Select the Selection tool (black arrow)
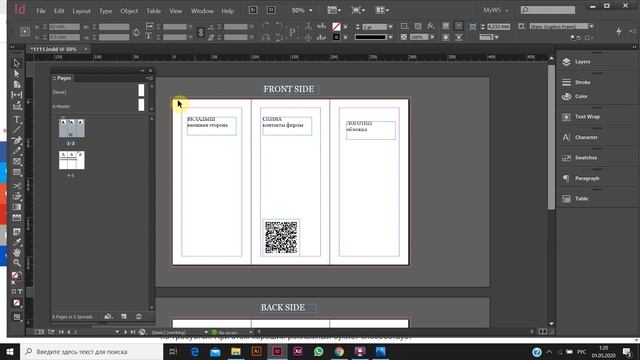 click(16, 63)
